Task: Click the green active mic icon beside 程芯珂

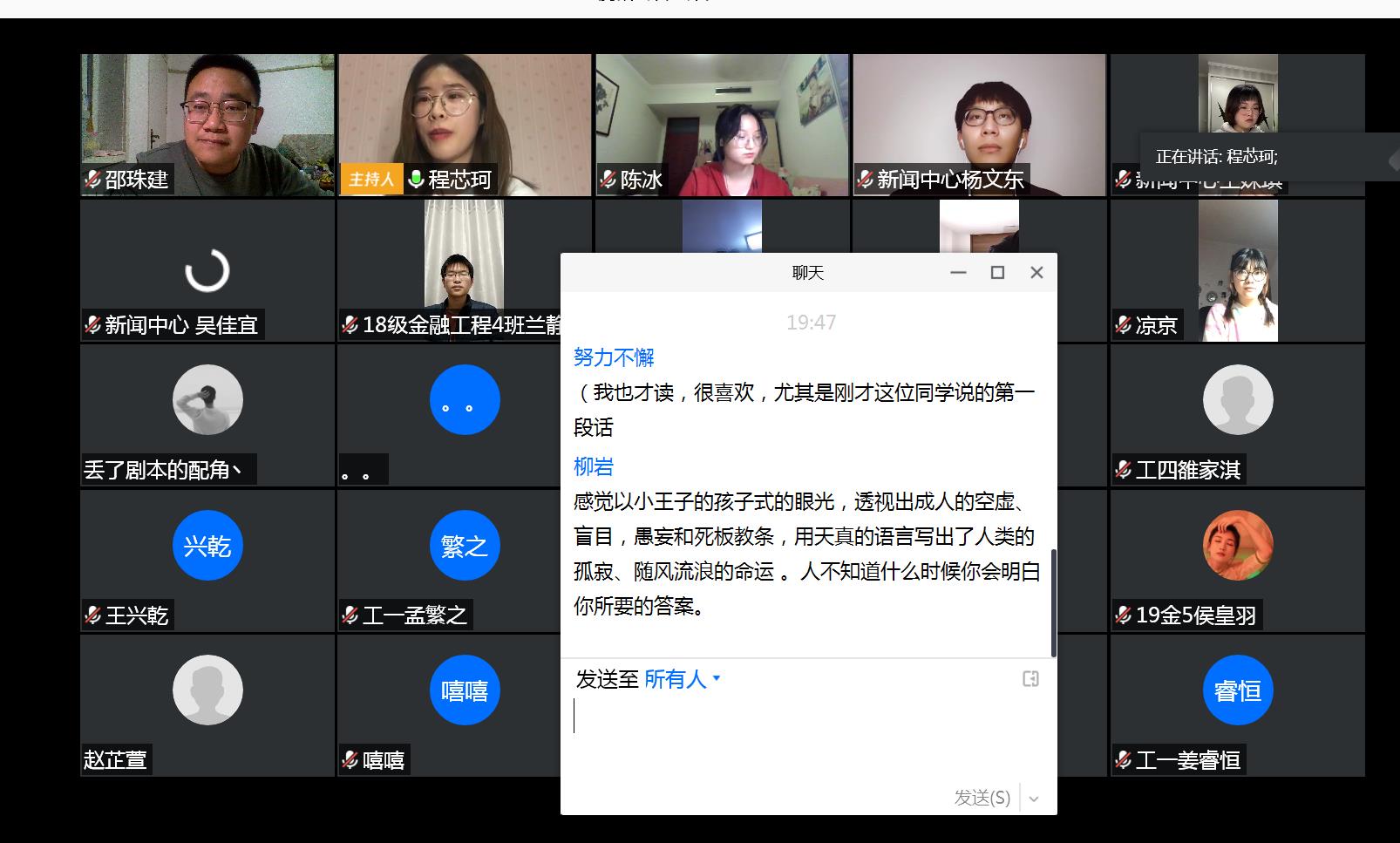Action: click(x=416, y=180)
